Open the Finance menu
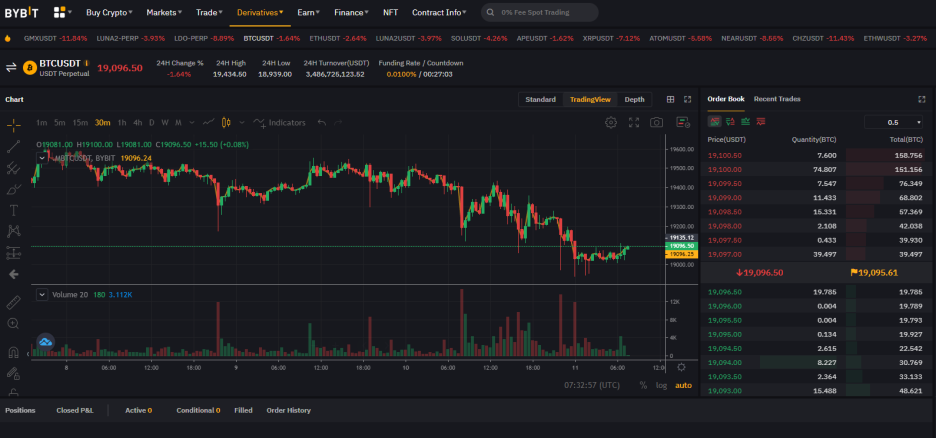 pos(351,12)
